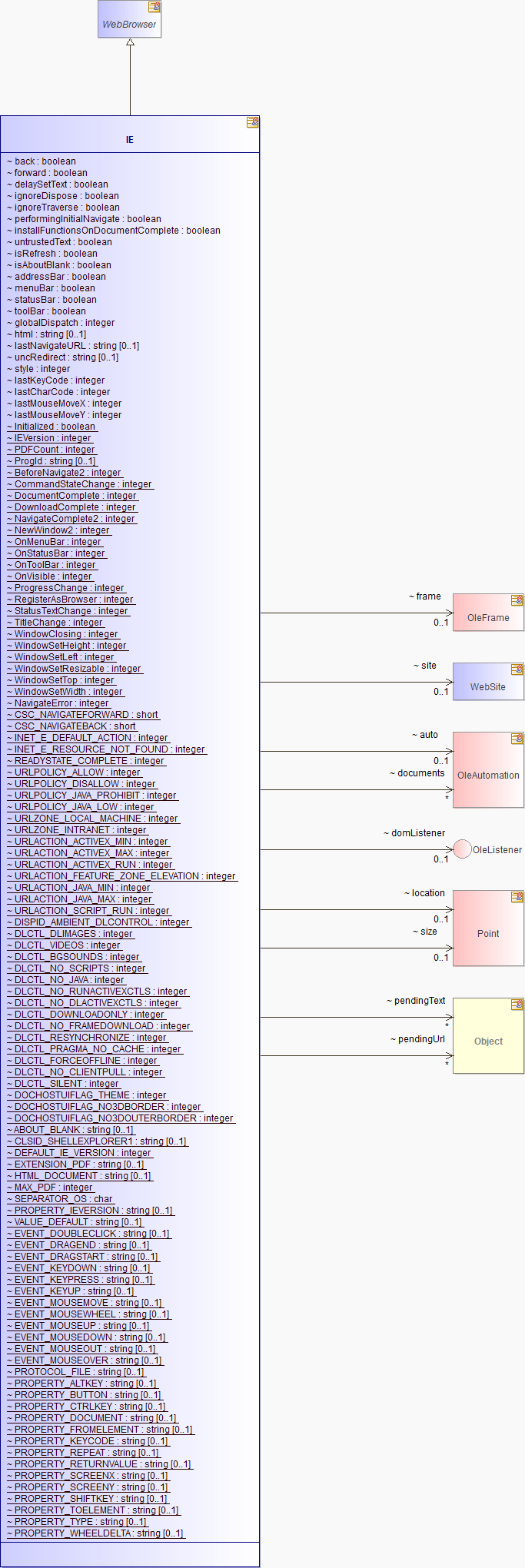Click the class icon in IE header

[252, 122]
